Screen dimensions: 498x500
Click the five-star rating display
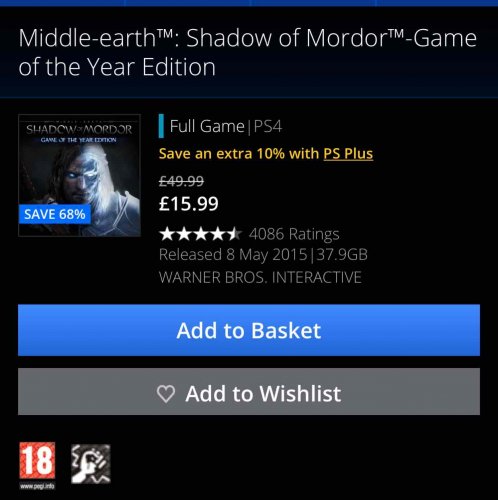pos(200,234)
